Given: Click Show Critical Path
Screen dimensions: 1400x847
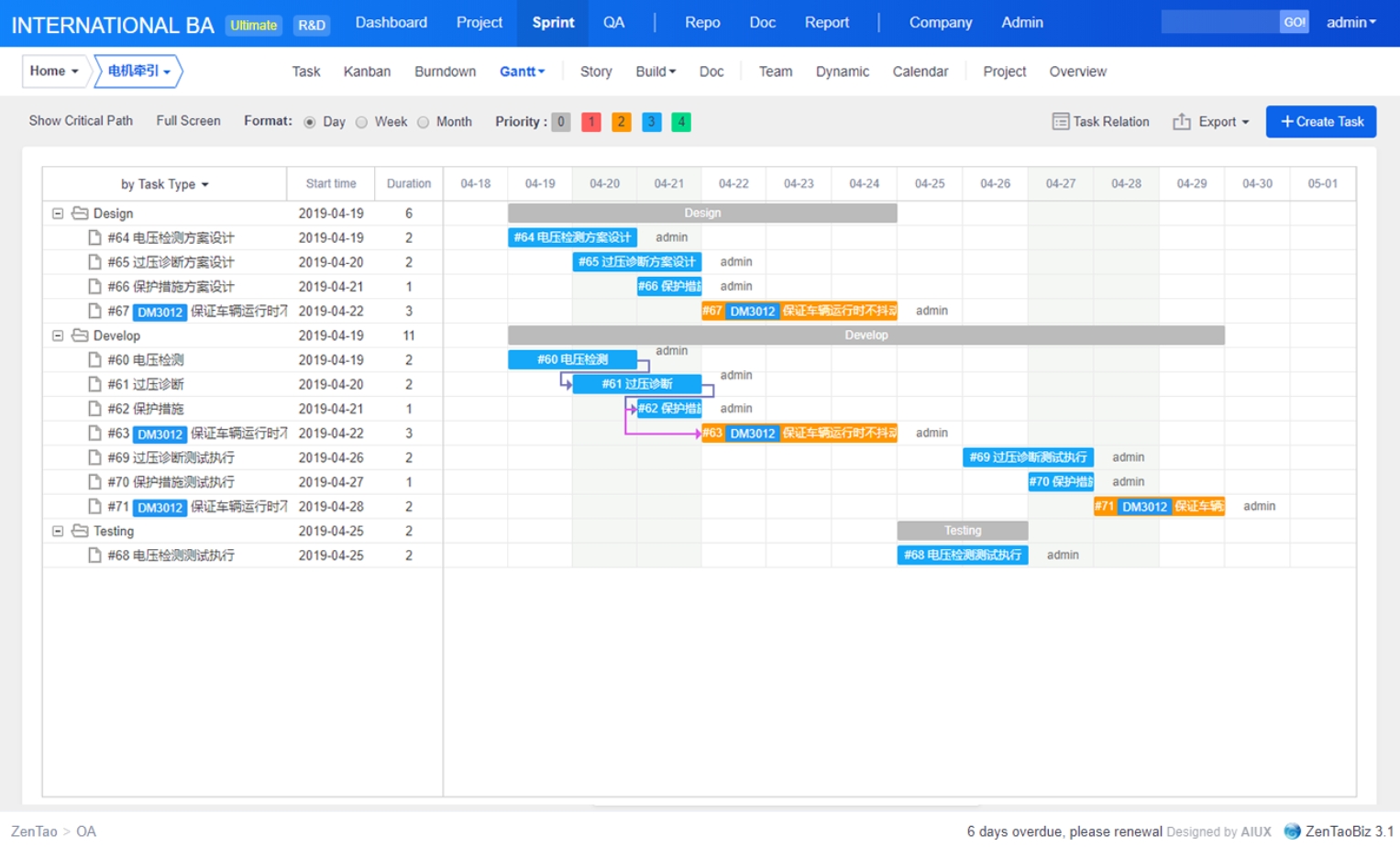Looking at the screenshot, I should pos(81,121).
